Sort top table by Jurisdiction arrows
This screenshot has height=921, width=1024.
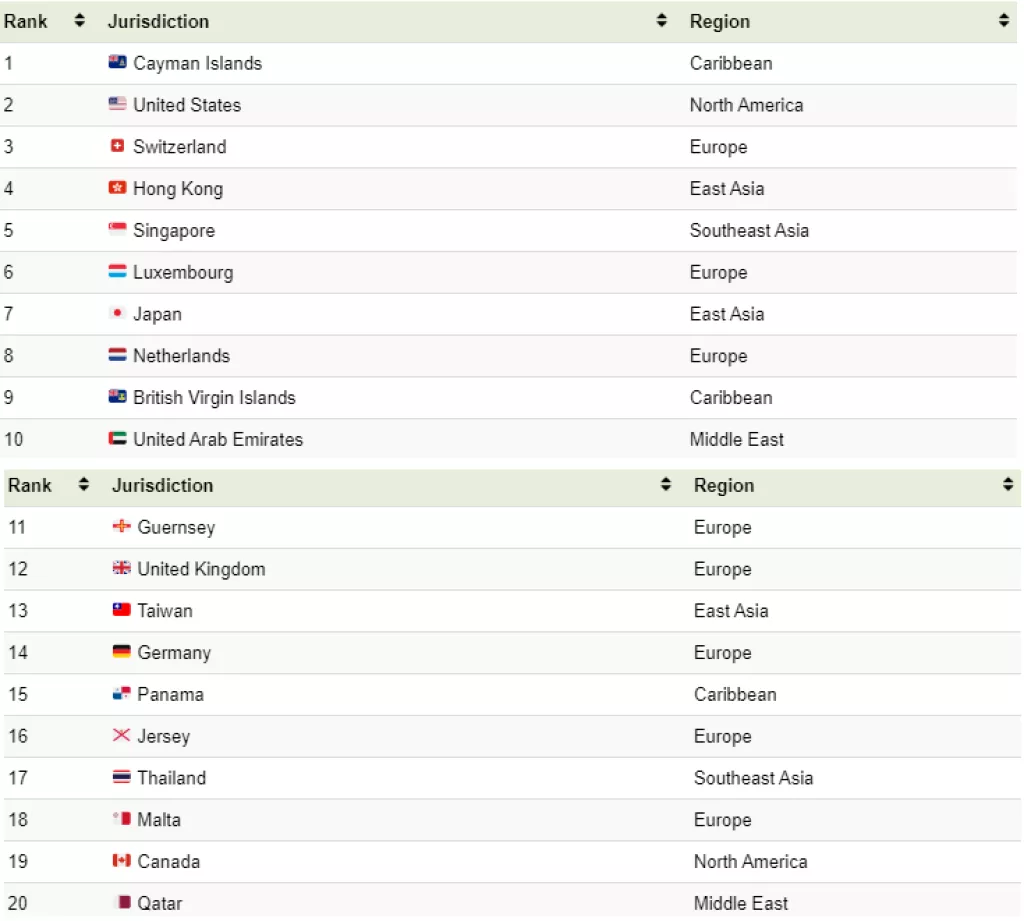point(661,21)
